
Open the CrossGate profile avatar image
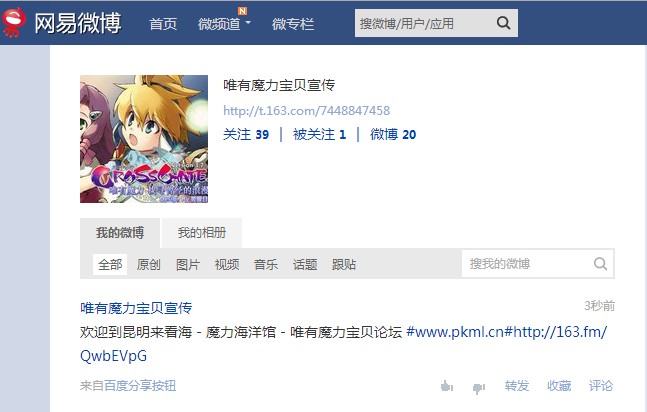144,139
